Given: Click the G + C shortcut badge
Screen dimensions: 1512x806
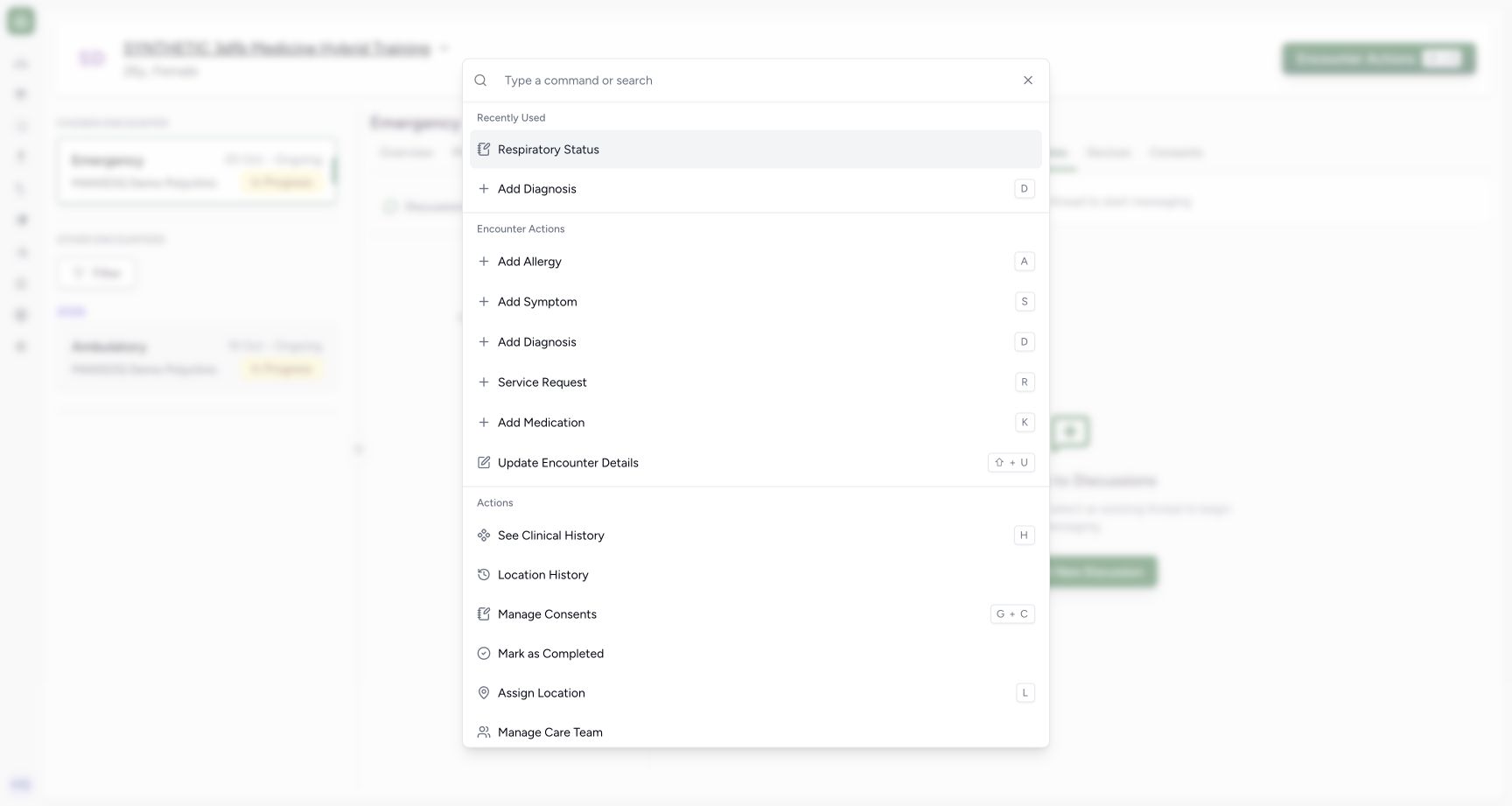Looking at the screenshot, I should coord(1012,614).
